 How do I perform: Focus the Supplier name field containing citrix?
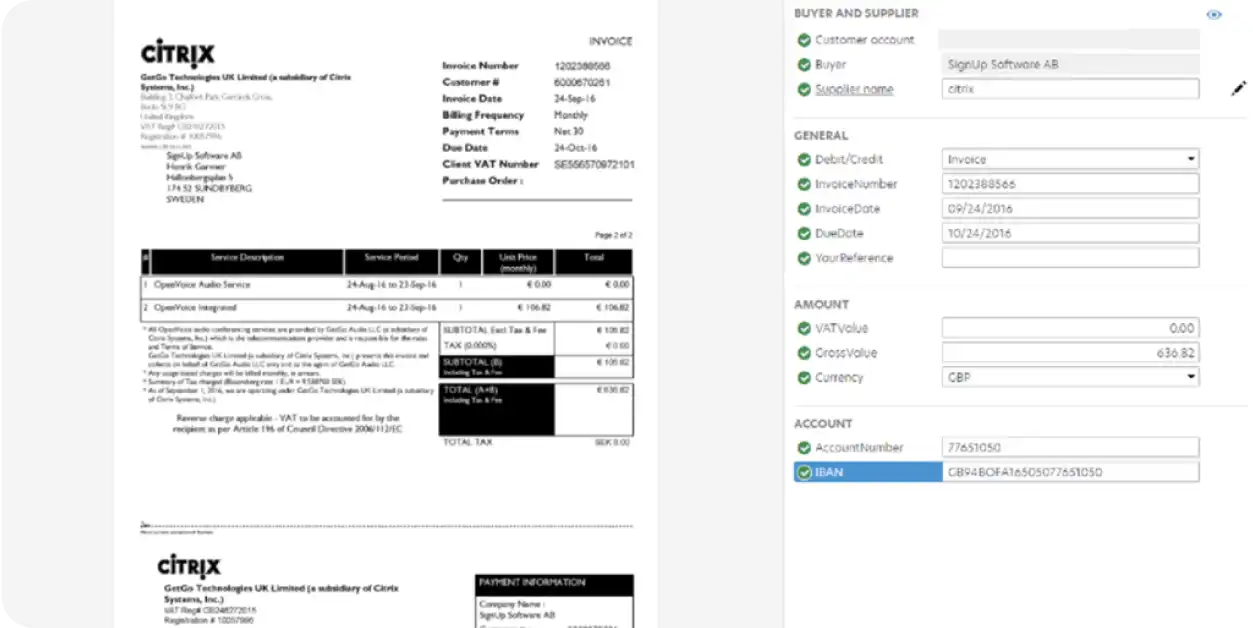coord(1070,89)
